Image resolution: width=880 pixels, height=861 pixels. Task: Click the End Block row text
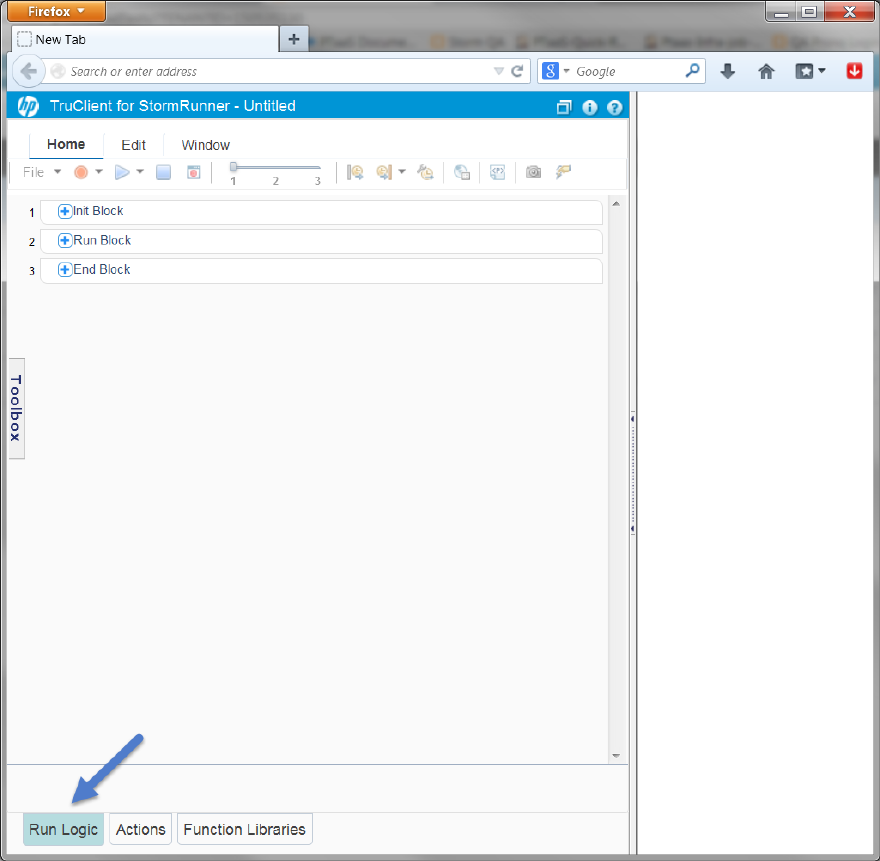[102, 269]
